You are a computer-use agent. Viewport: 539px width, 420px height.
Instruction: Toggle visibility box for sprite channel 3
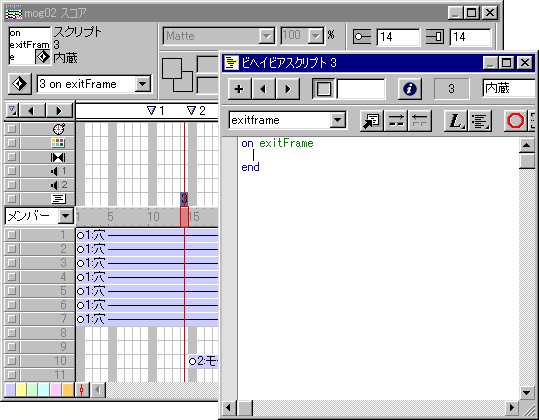(12, 263)
